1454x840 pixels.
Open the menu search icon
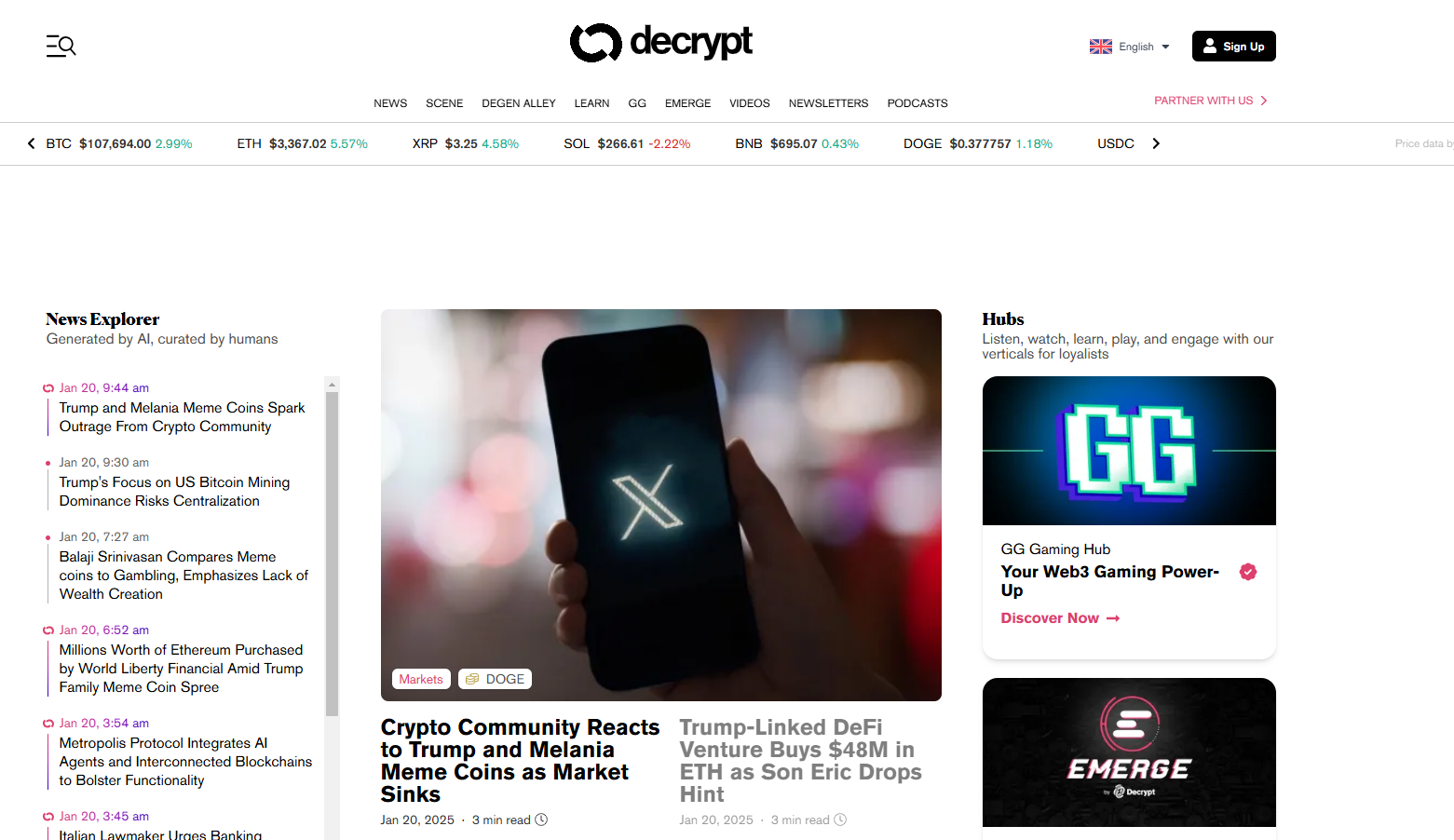coord(61,46)
